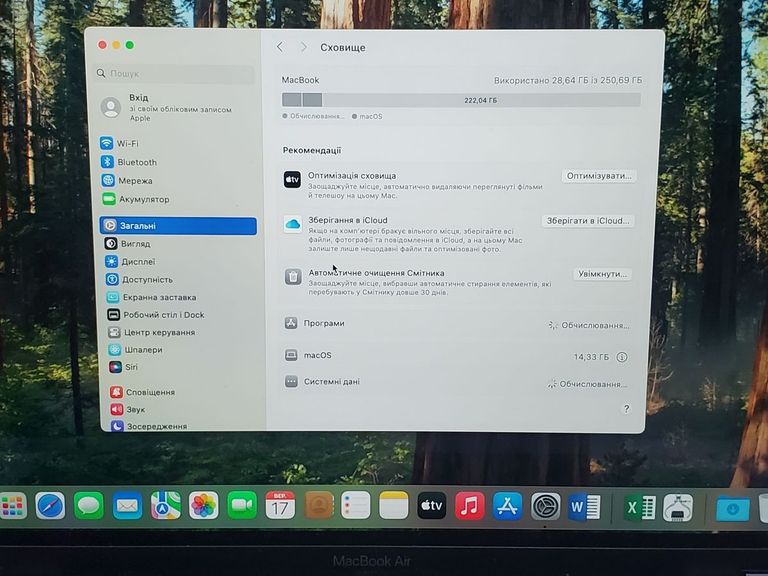This screenshot has width=768, height=576.
Task: Open Дисплеї settings
Action: pyautogui.click(x=130, y=262)
